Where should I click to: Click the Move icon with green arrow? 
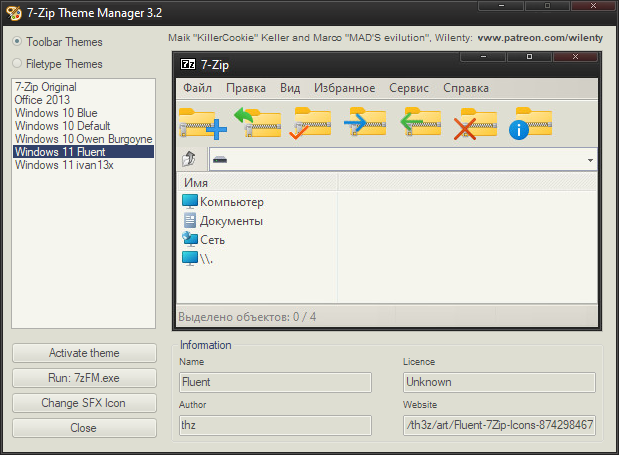420,122
